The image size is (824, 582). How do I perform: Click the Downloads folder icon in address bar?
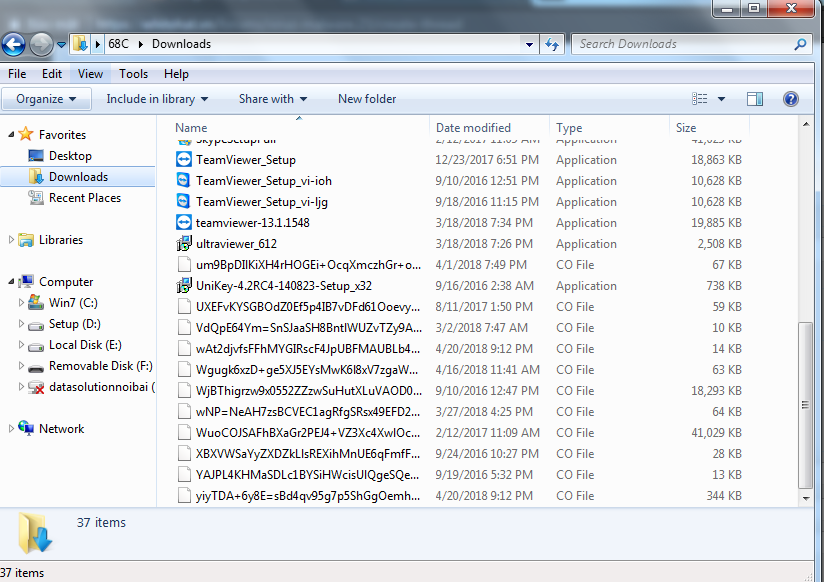80,44
